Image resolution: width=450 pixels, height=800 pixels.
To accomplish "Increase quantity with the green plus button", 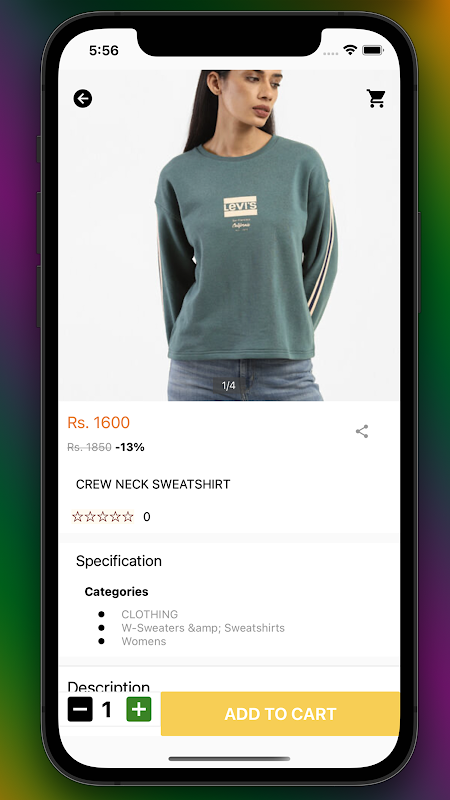I will pos(139,709).
